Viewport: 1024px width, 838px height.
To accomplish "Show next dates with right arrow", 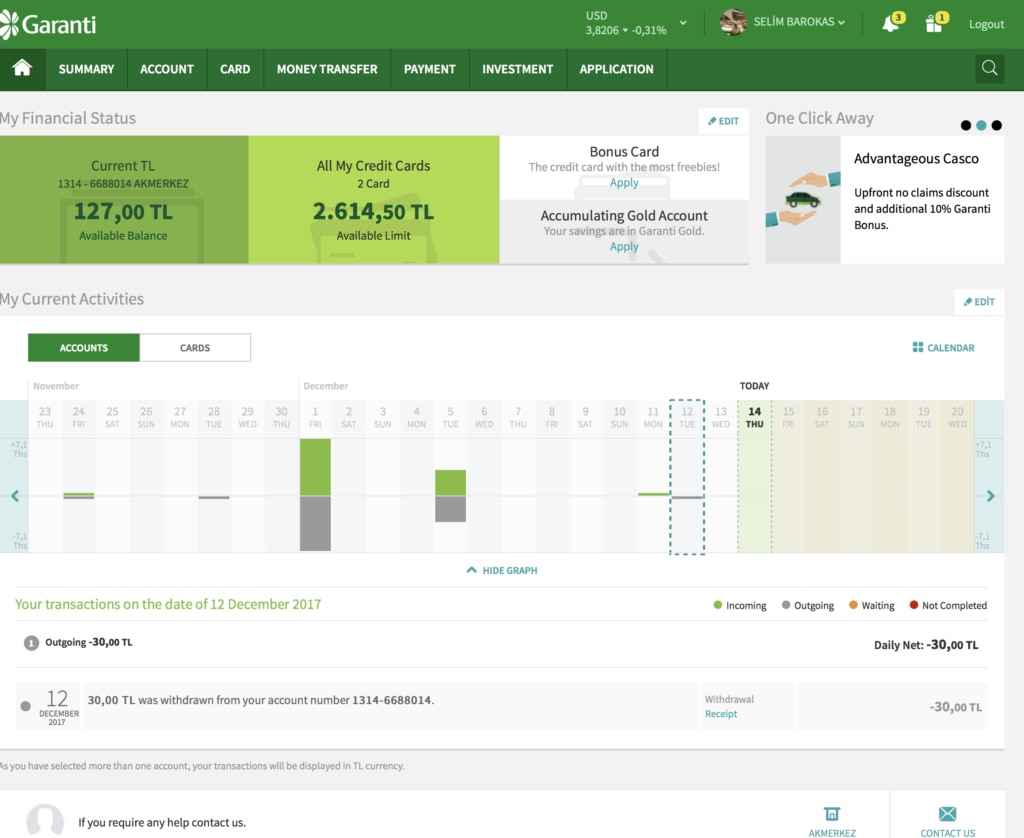I will pos(990,496).
